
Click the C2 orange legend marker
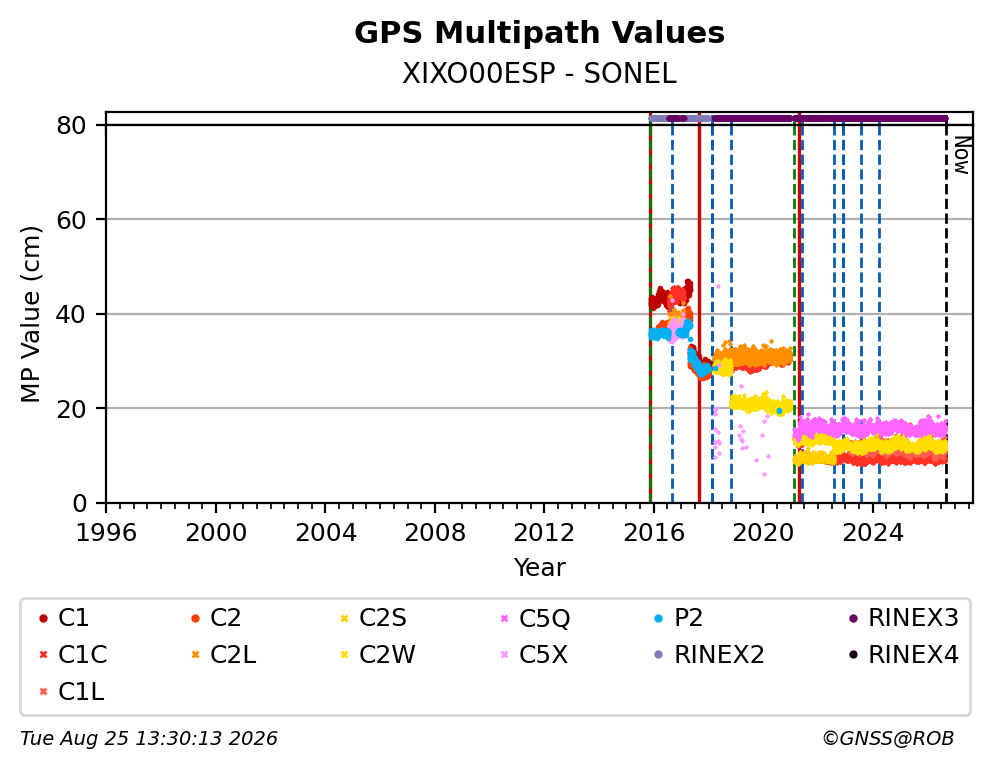tap(195, 618)
